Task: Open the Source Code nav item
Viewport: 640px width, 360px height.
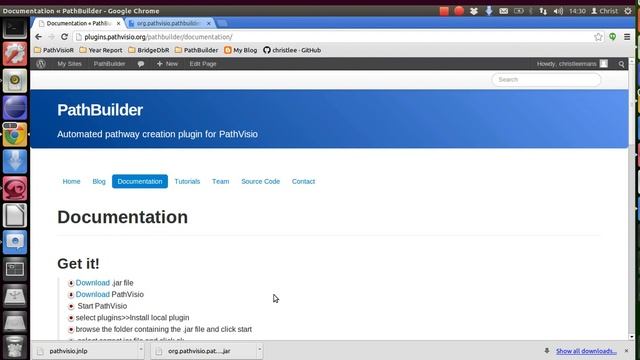Action: pyautogui.click(x=260, y=181)
